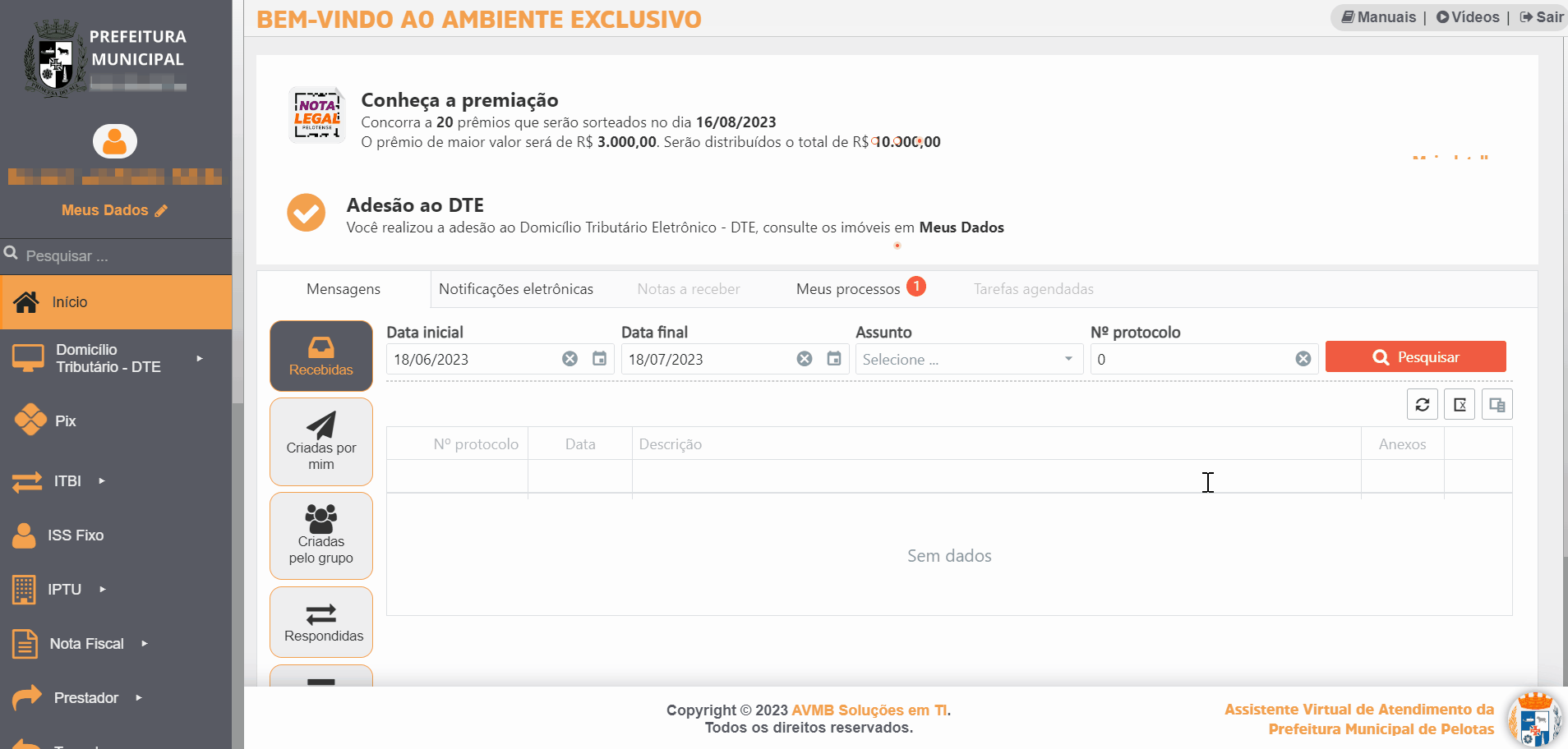
Task: Open the Assunto dropdown
Action: pos(968,359)
